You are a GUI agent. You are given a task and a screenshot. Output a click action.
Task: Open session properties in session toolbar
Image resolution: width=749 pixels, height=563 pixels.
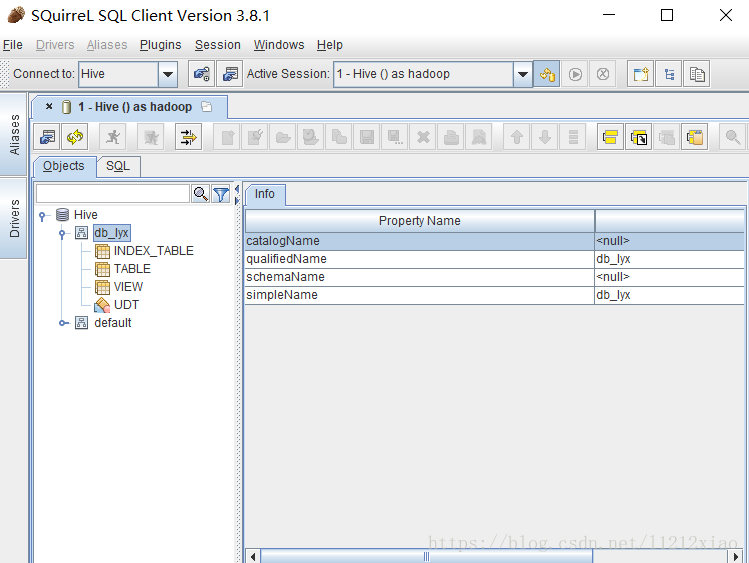point(47,138)
